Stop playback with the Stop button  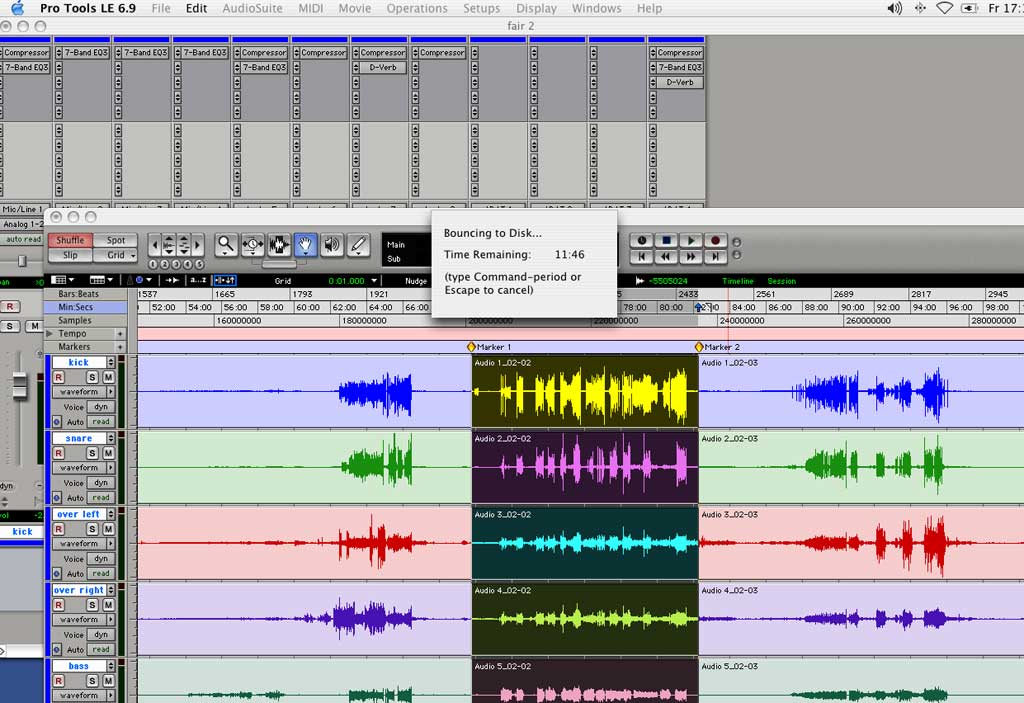666,240
